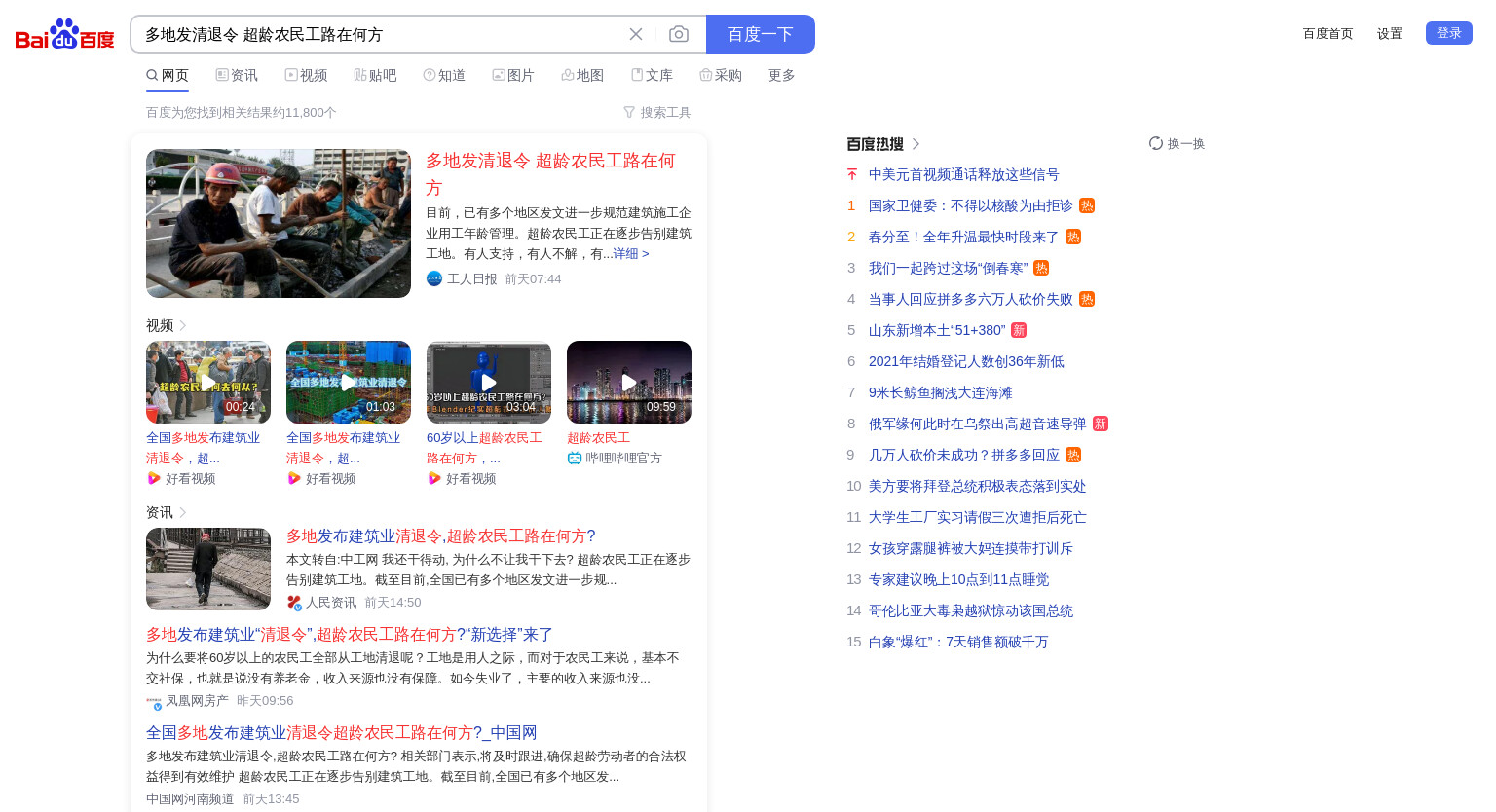Open the 文库 tab
Image resolution: width=1496 pixels, height=812 pixels.
[652, 75]
